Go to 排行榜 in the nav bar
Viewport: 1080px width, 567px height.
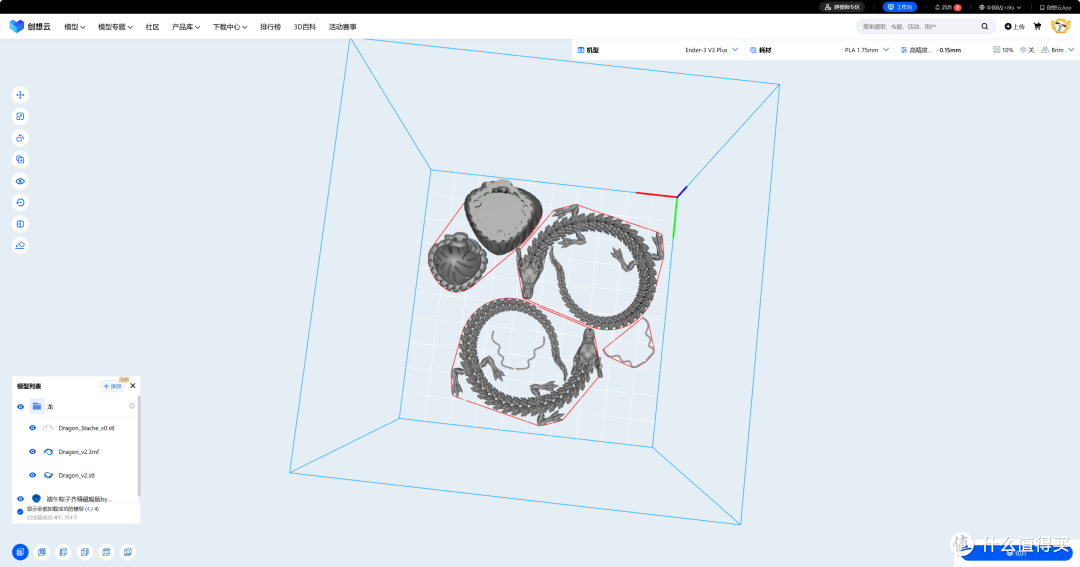[270, 27]
